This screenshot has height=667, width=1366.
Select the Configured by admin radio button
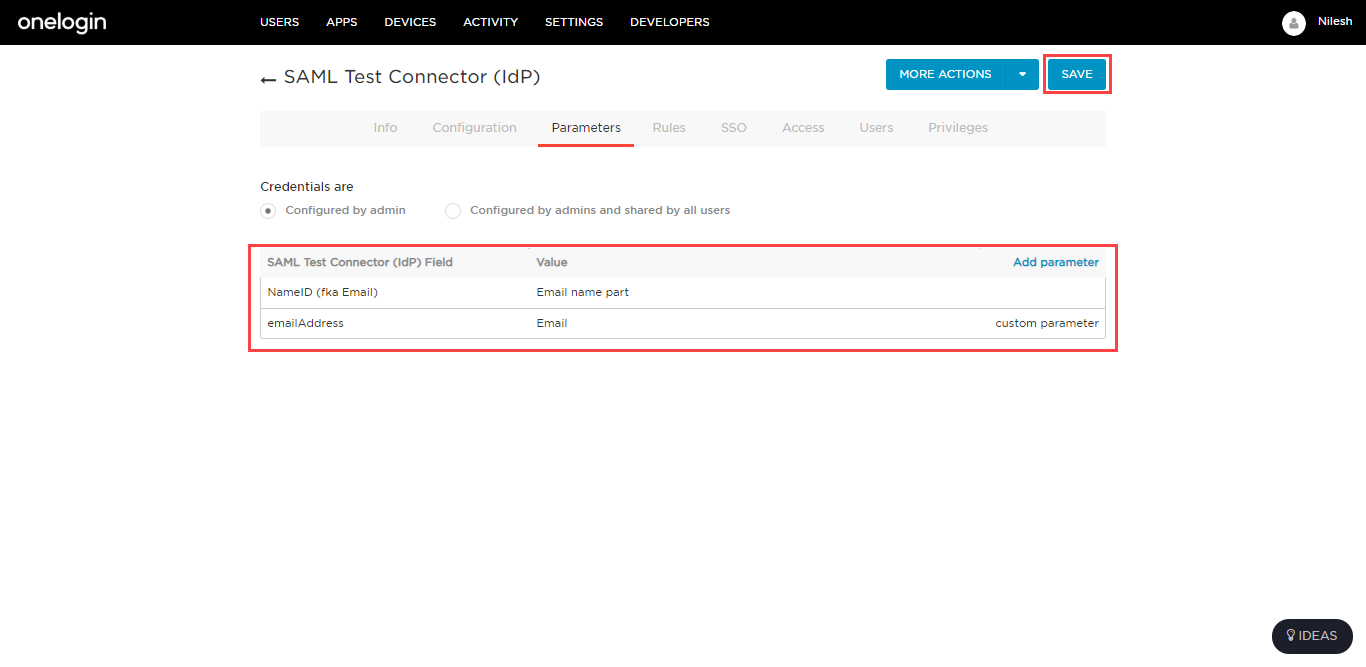(268, 211)
